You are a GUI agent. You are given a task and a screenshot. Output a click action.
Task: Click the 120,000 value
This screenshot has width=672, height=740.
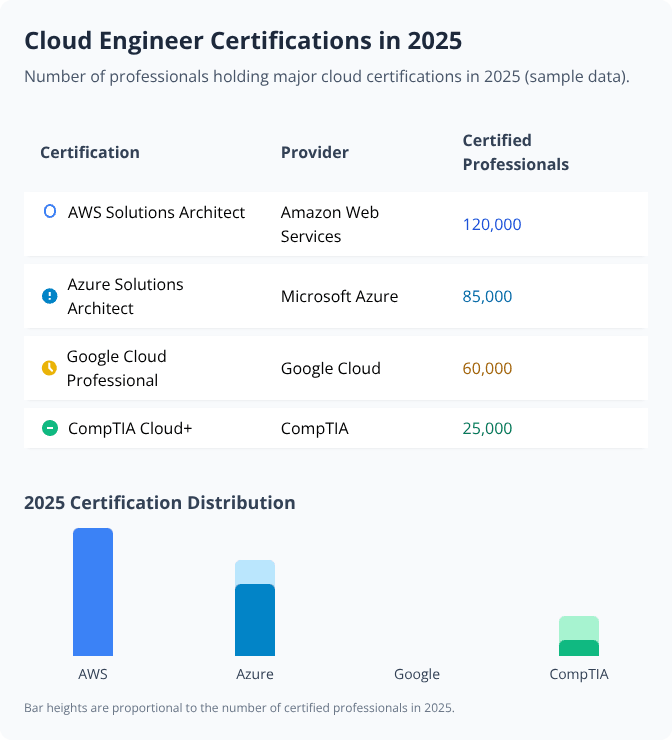point(492,224)
